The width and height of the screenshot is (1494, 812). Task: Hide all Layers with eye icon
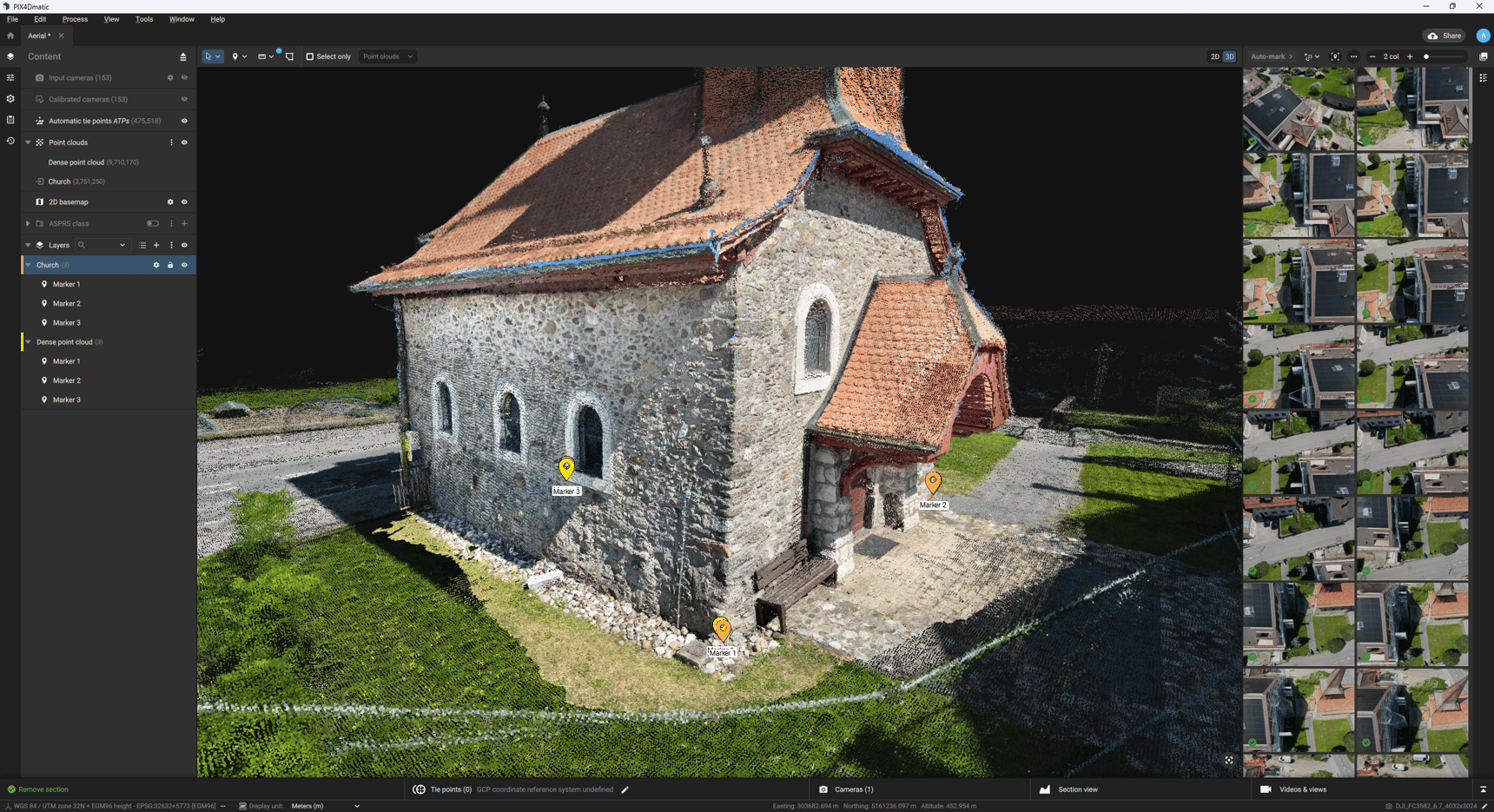click(184, 245)
